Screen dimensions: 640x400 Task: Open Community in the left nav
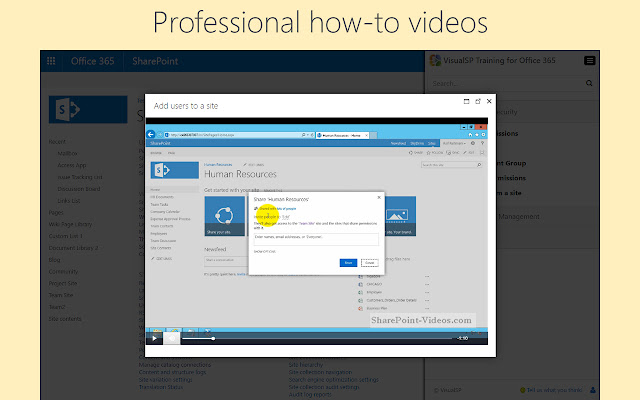[63, 272]
